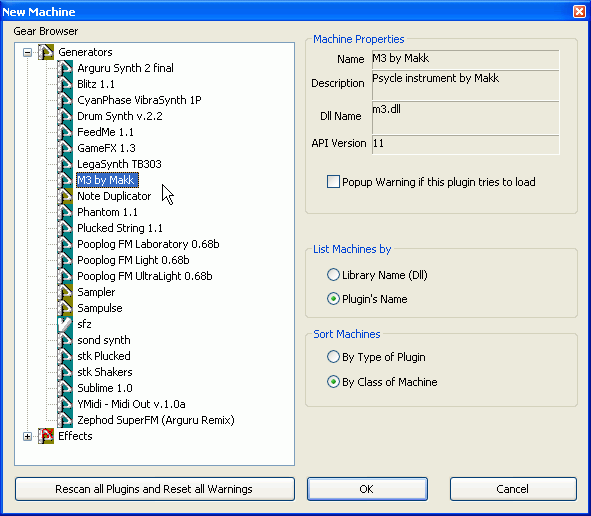Click icon beside Zephod SuperFM (Arguru Remix)

click(65, 420)
